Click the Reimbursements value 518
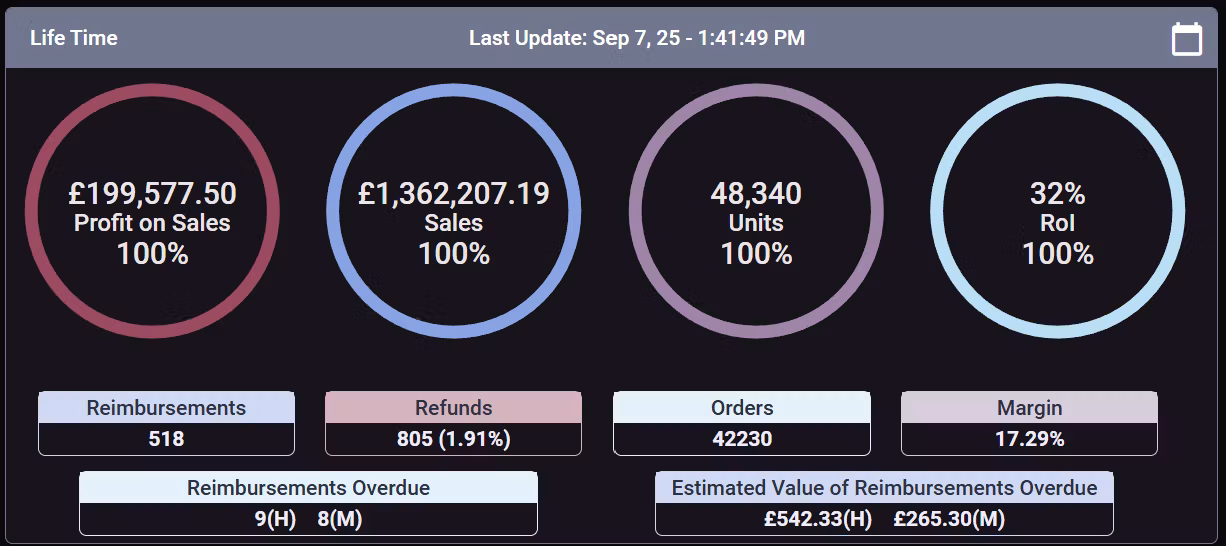The image size is (1226, 546). coord(166,439)
